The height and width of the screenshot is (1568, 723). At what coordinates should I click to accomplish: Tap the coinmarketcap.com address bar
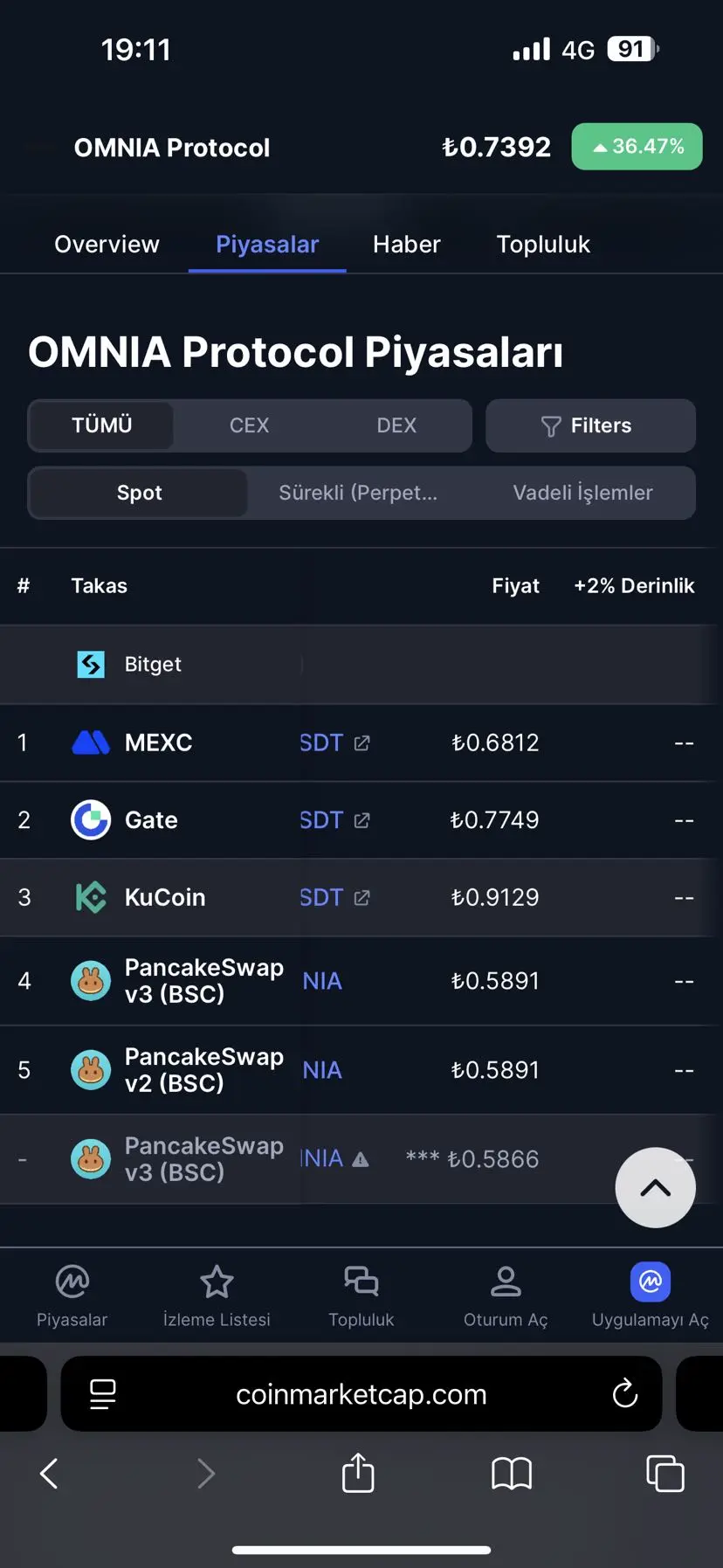coord(361,1393)
